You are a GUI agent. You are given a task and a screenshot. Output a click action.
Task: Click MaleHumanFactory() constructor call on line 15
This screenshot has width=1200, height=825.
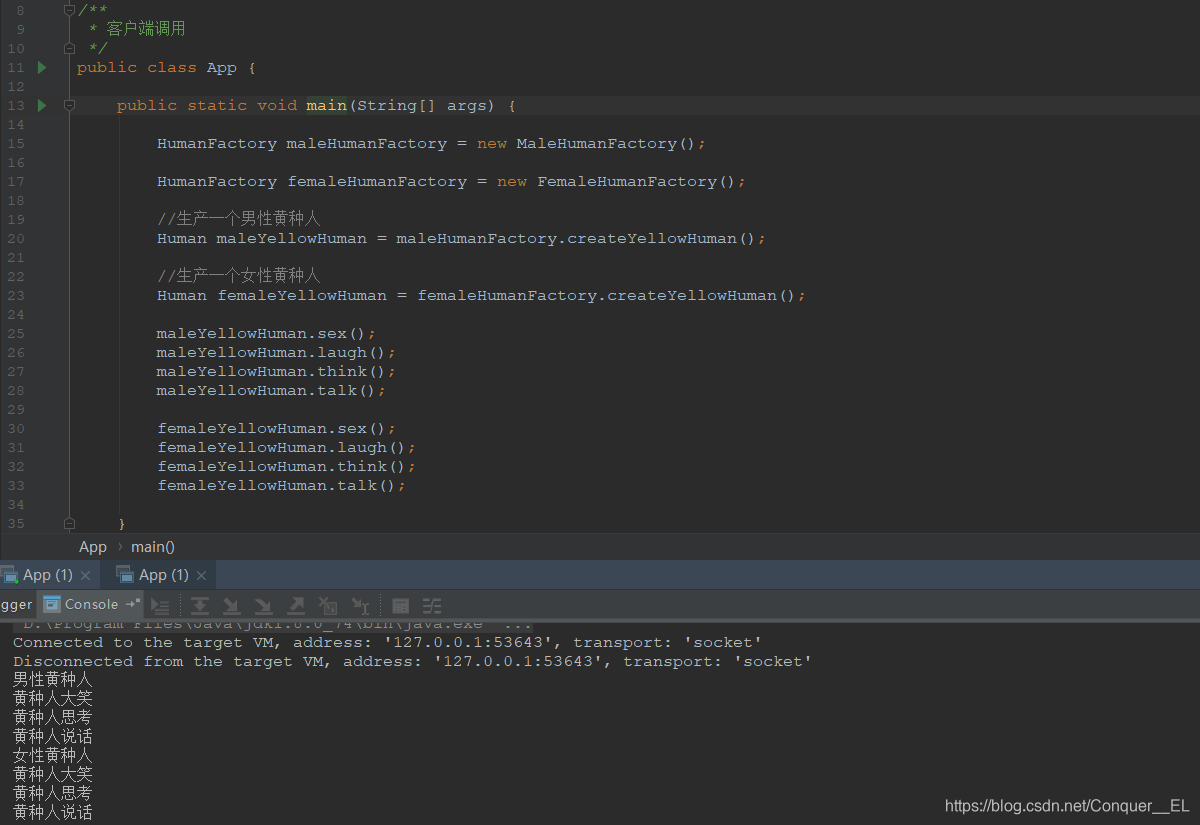click(606, 143)
